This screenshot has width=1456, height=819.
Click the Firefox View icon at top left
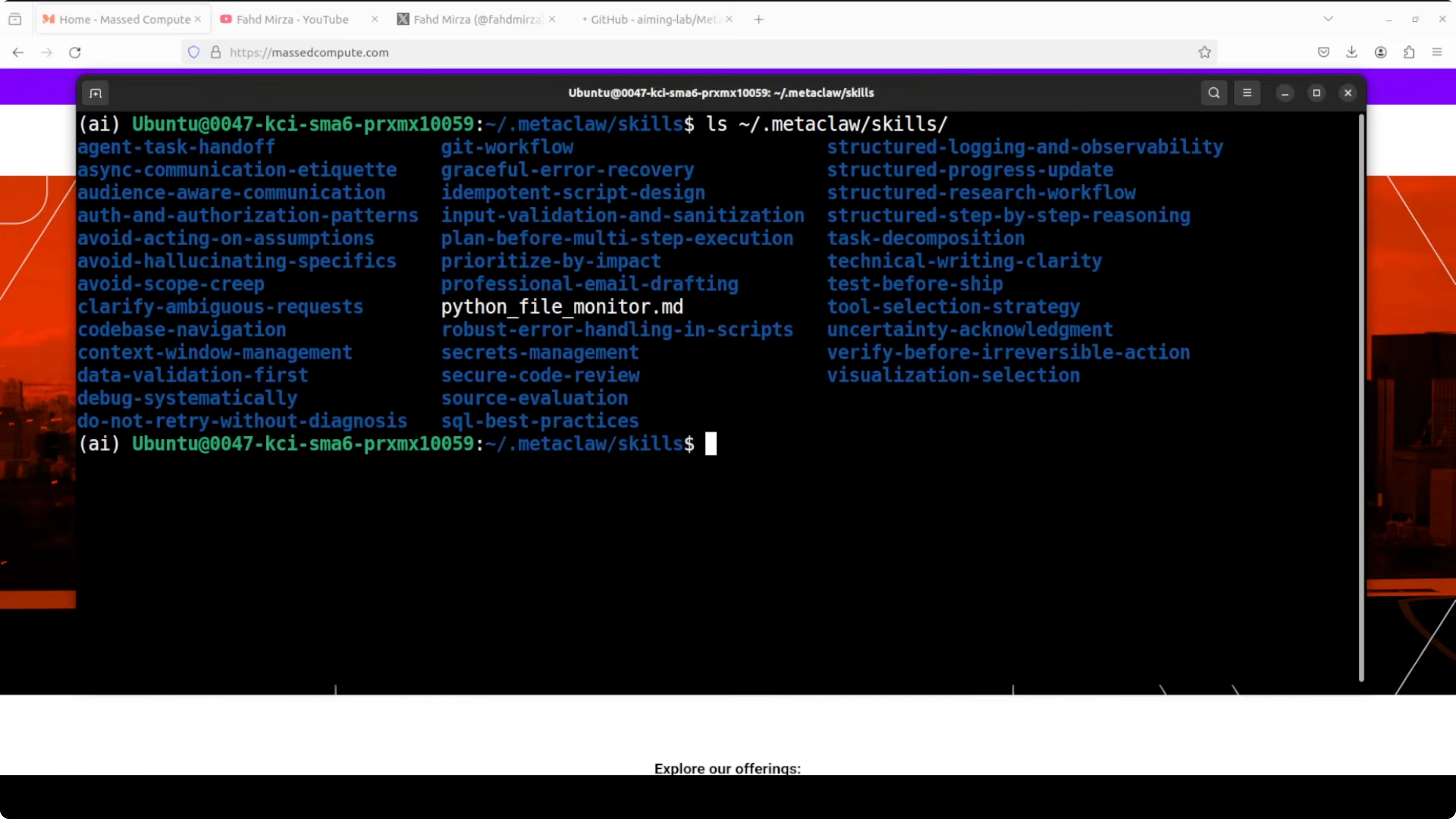point(15,19)
